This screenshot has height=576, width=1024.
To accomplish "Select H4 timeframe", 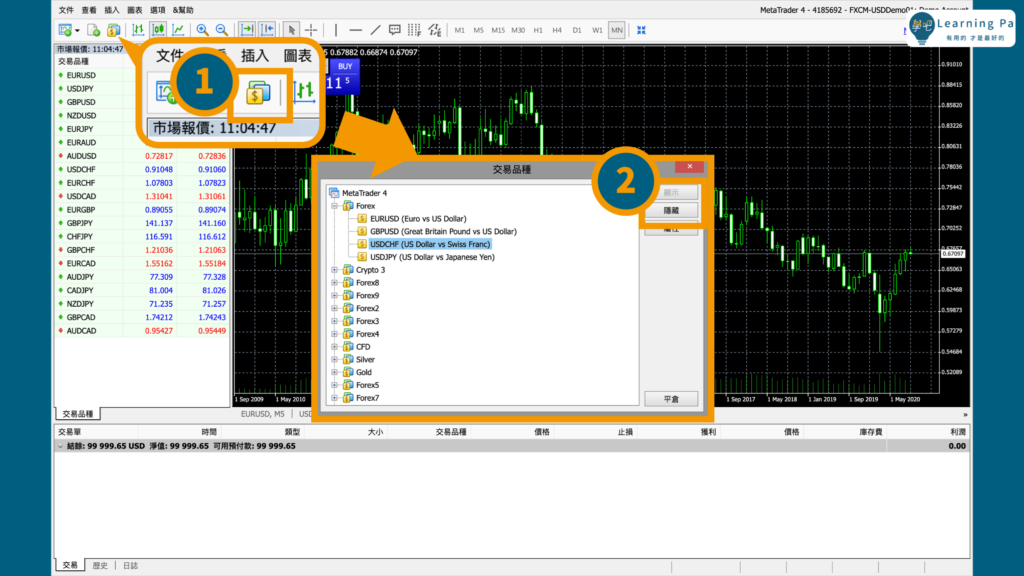I will click(x=557, y=30).
